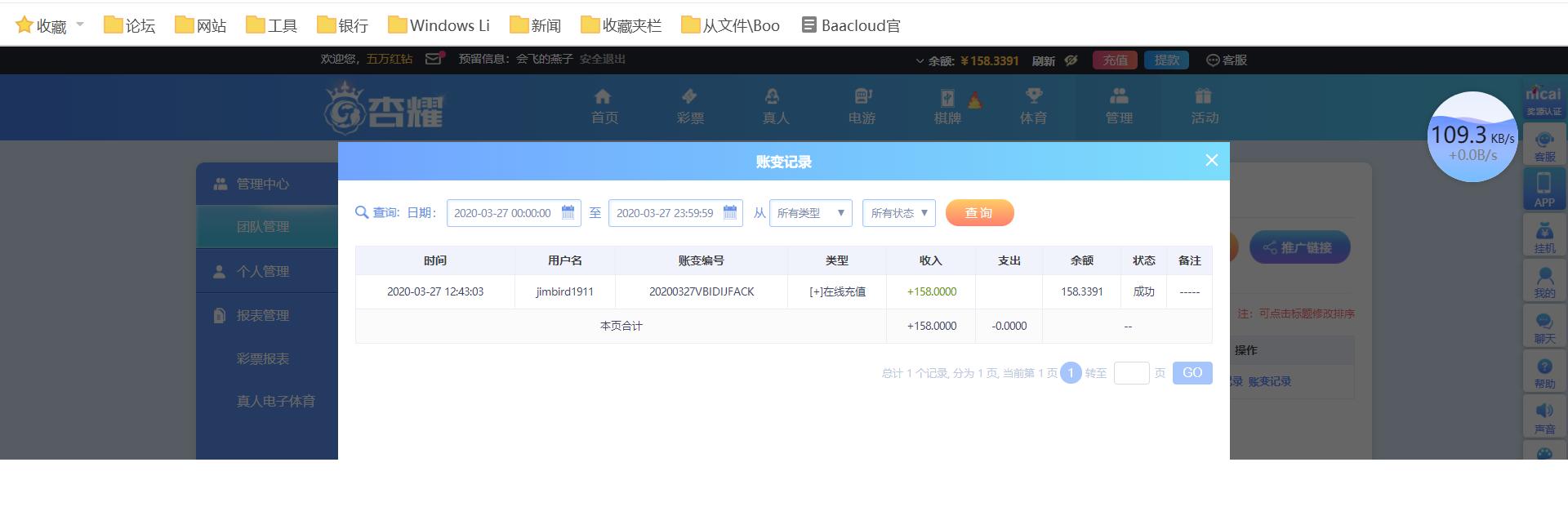
Task: Open the 工具 bookmark folder
Action: (271, 25)
